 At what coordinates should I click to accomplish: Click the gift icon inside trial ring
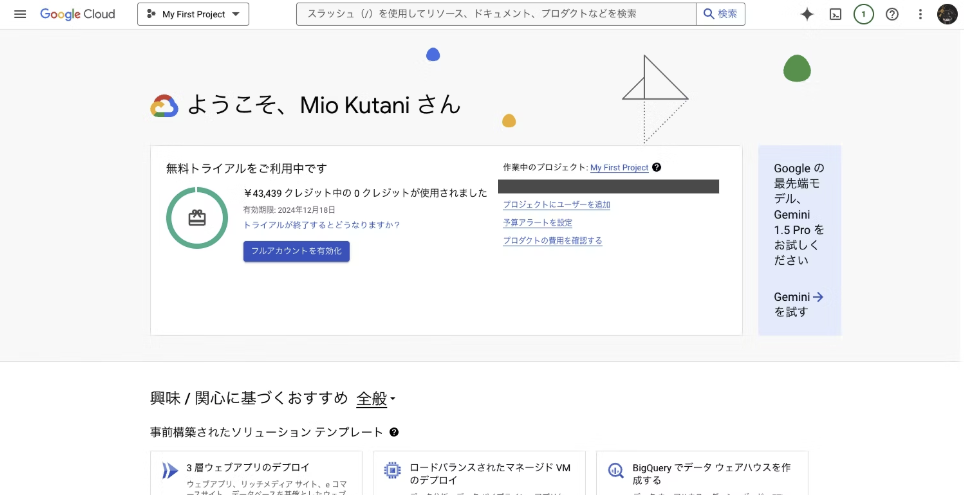click(x=197, y=218)
